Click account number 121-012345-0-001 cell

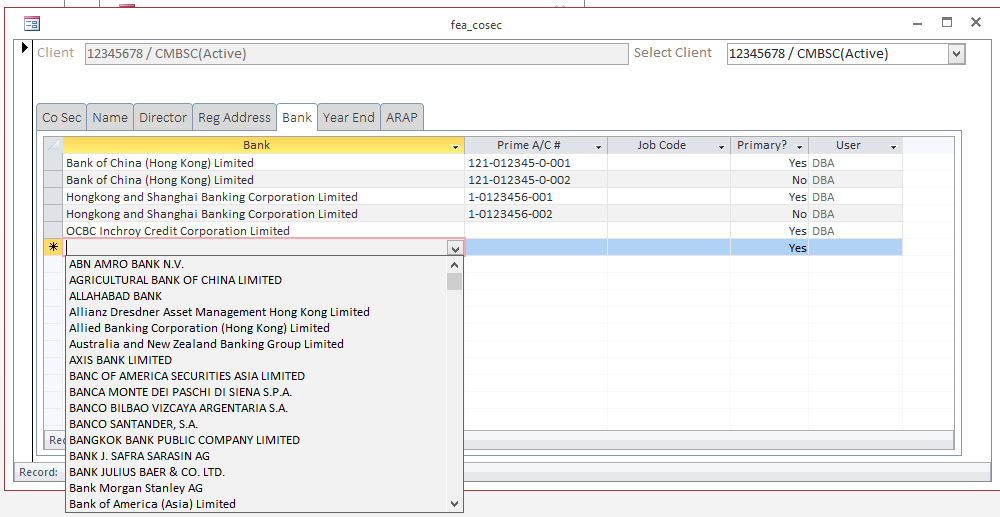tap(536, 163)
